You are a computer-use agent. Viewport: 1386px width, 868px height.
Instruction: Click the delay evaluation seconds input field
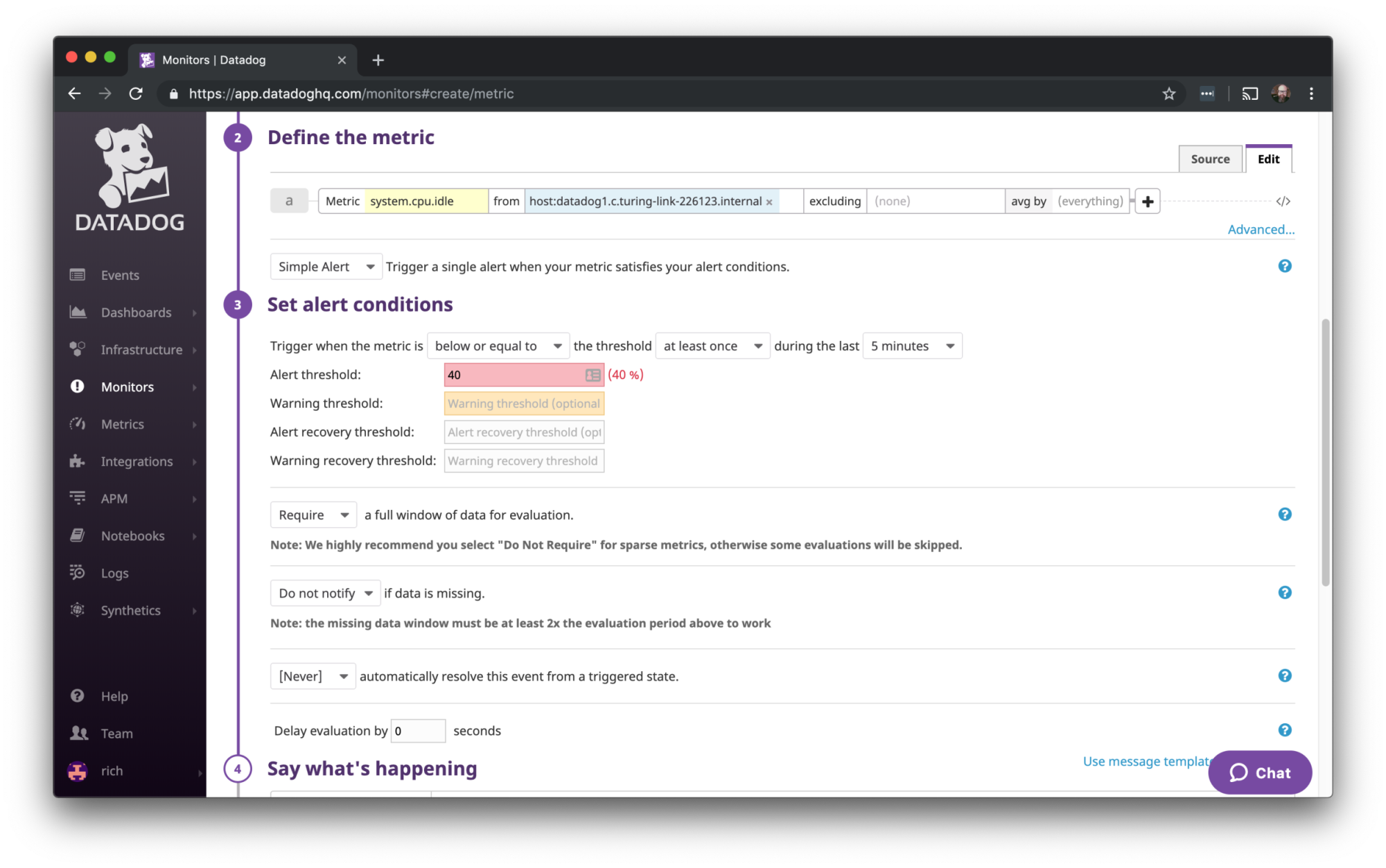click(x=417, y=730)
